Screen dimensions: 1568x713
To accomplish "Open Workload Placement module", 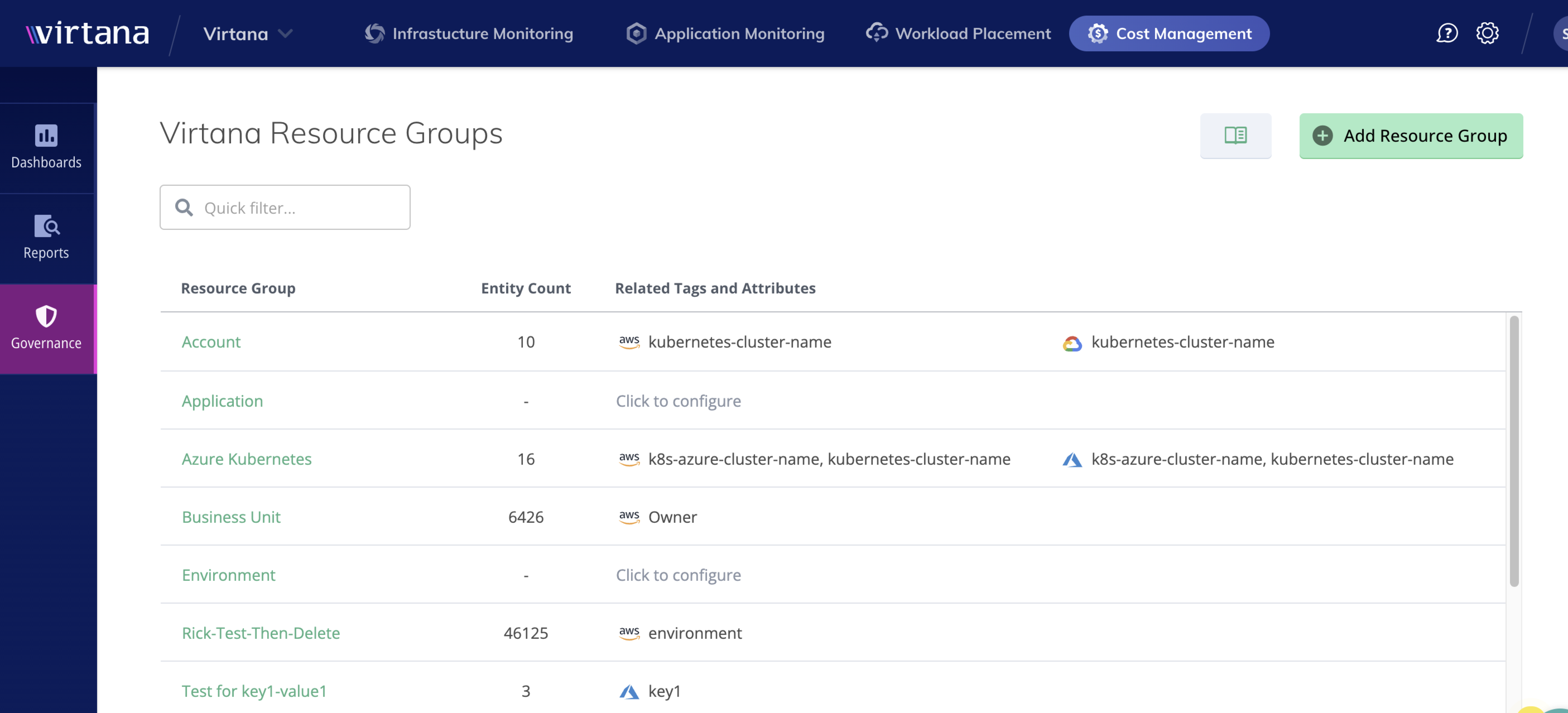I will 959,33.
